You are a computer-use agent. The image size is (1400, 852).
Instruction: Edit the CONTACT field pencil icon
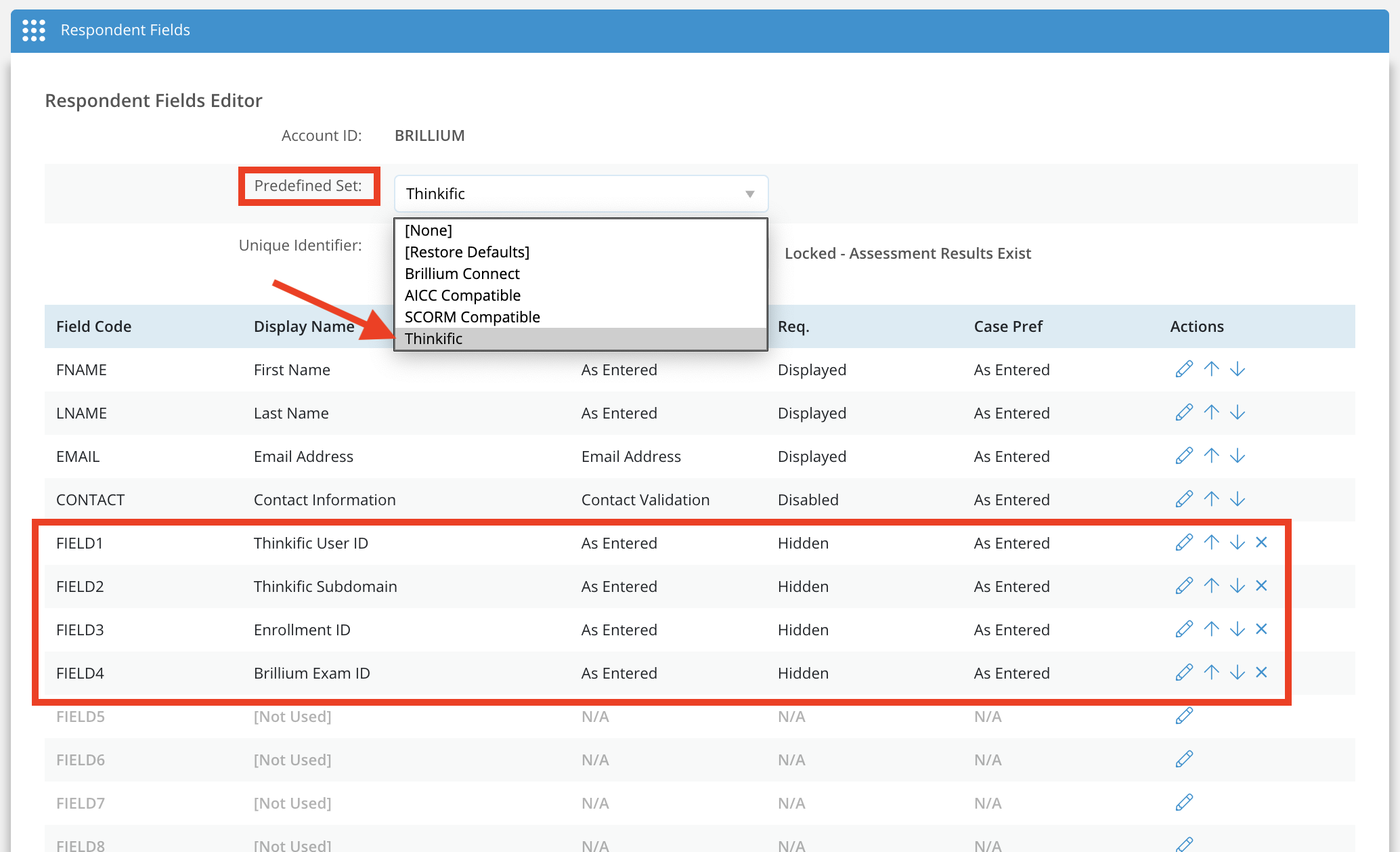[1184, 499]
